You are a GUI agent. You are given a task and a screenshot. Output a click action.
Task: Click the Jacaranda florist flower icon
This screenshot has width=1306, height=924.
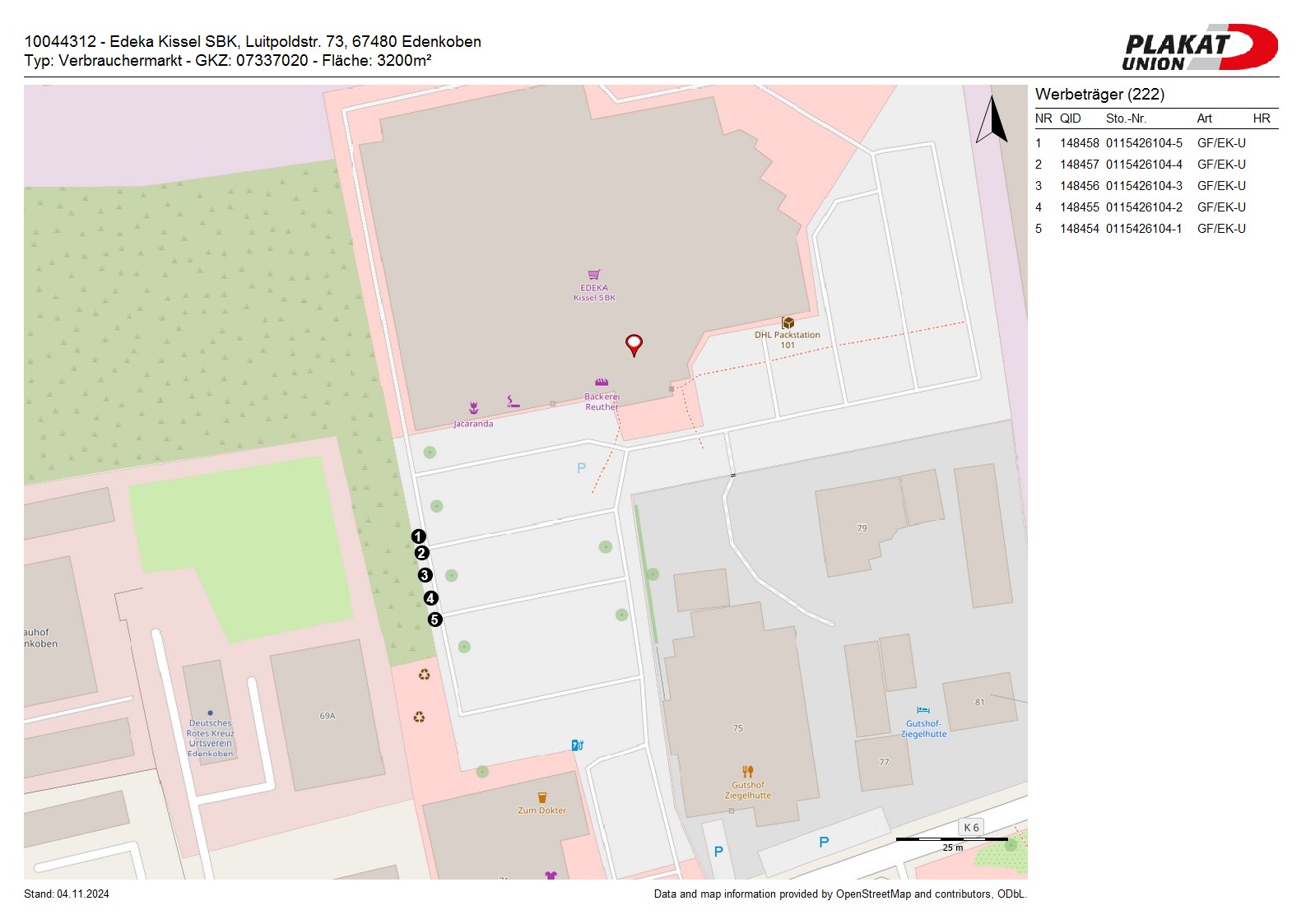[x=474, y=408]
